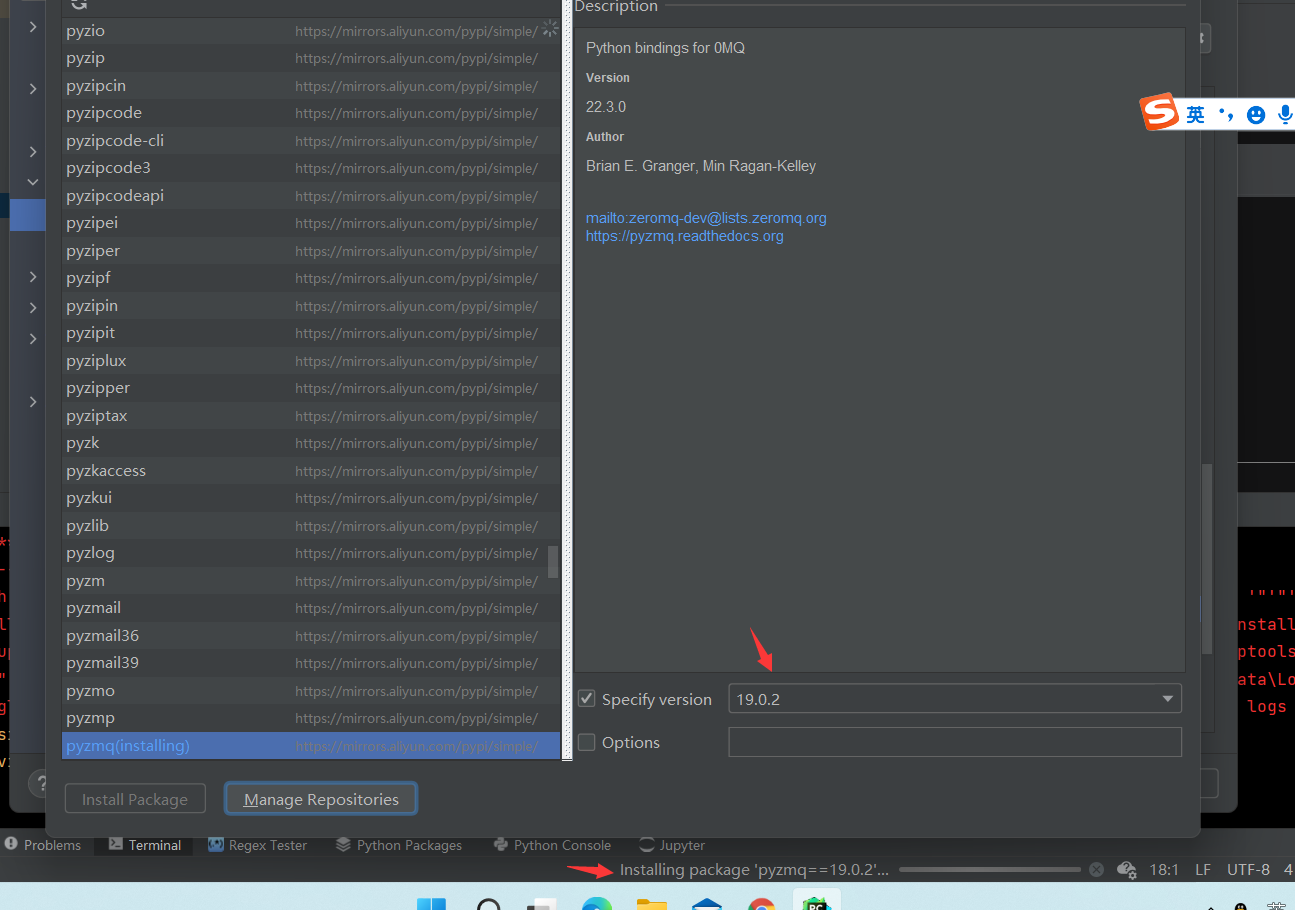Select the pyzkui package row
Screen dimensions: 1295x910
click(x=311, y=498)
